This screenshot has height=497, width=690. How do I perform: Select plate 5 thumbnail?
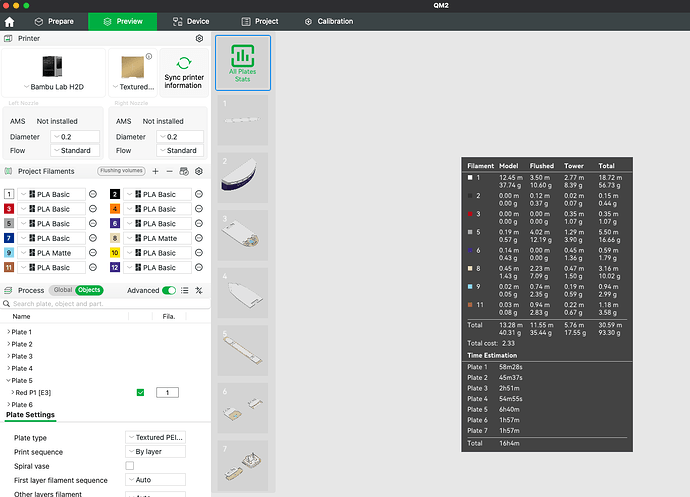click(243, 350)
